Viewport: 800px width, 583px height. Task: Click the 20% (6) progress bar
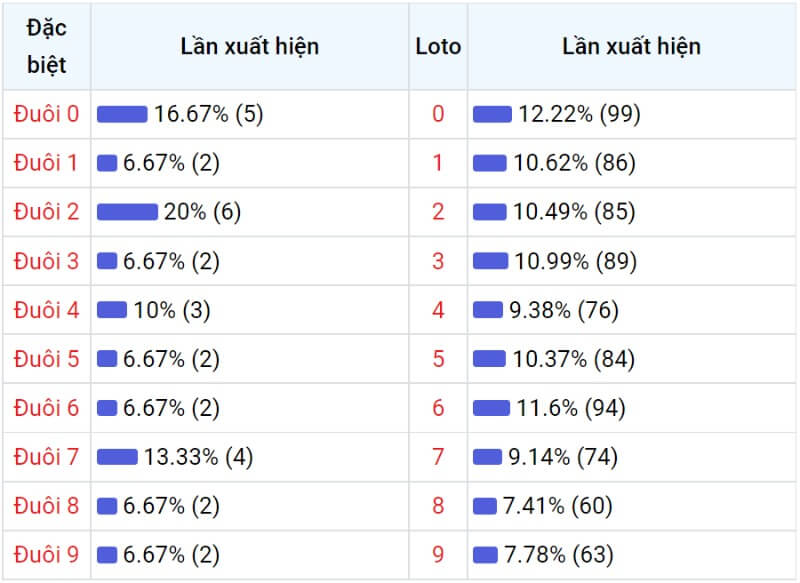coord(128,212)
